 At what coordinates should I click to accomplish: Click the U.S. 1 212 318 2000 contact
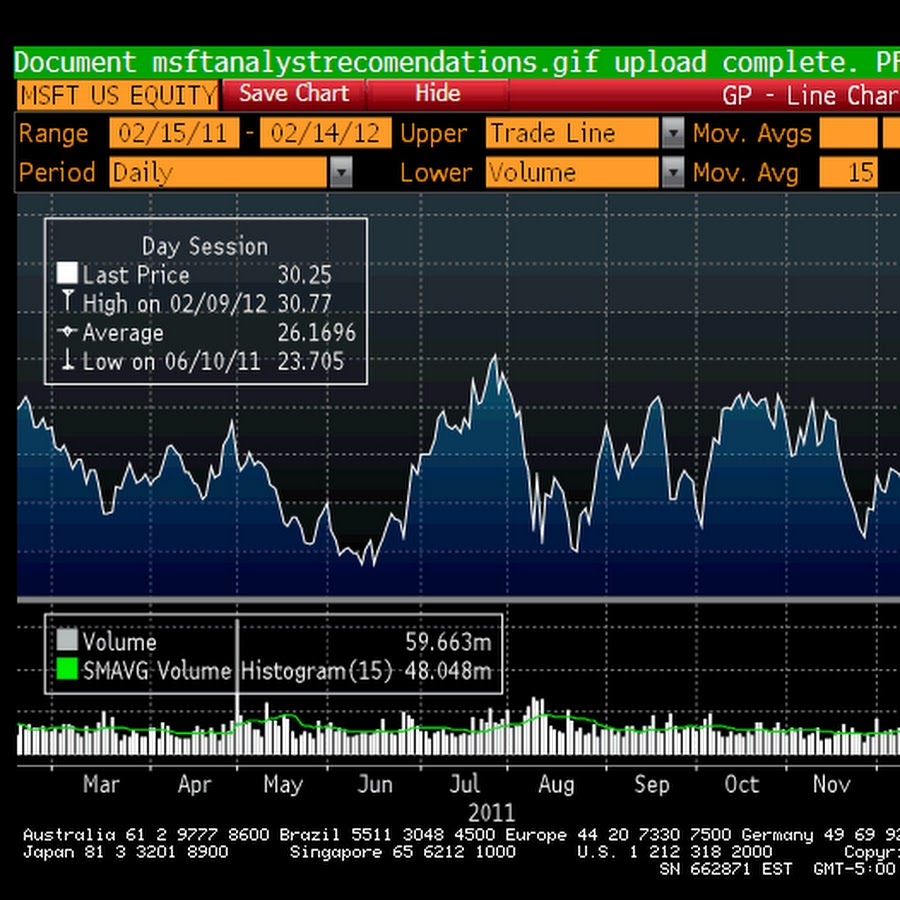coord(676,852)
